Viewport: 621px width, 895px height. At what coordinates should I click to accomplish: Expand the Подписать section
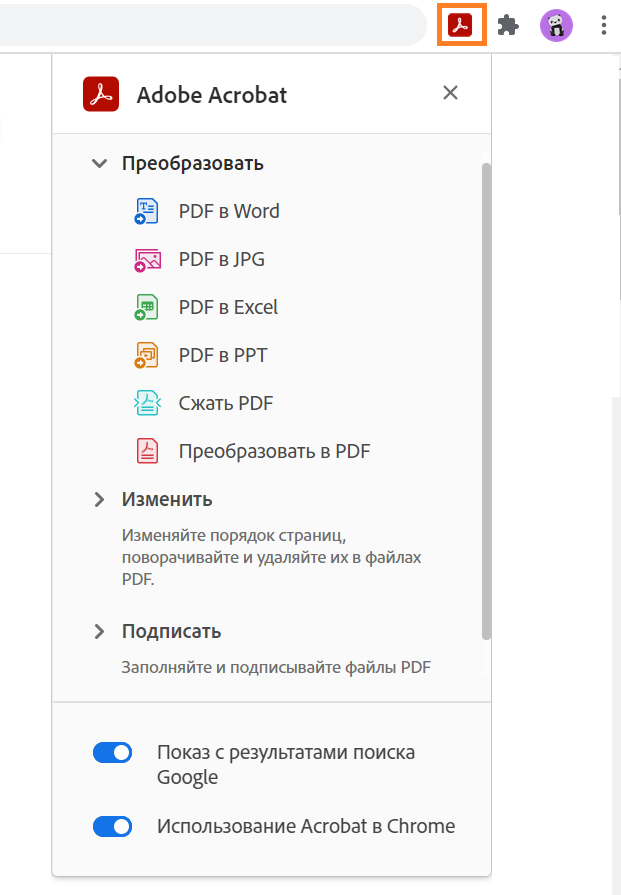[x=99, y=631]
